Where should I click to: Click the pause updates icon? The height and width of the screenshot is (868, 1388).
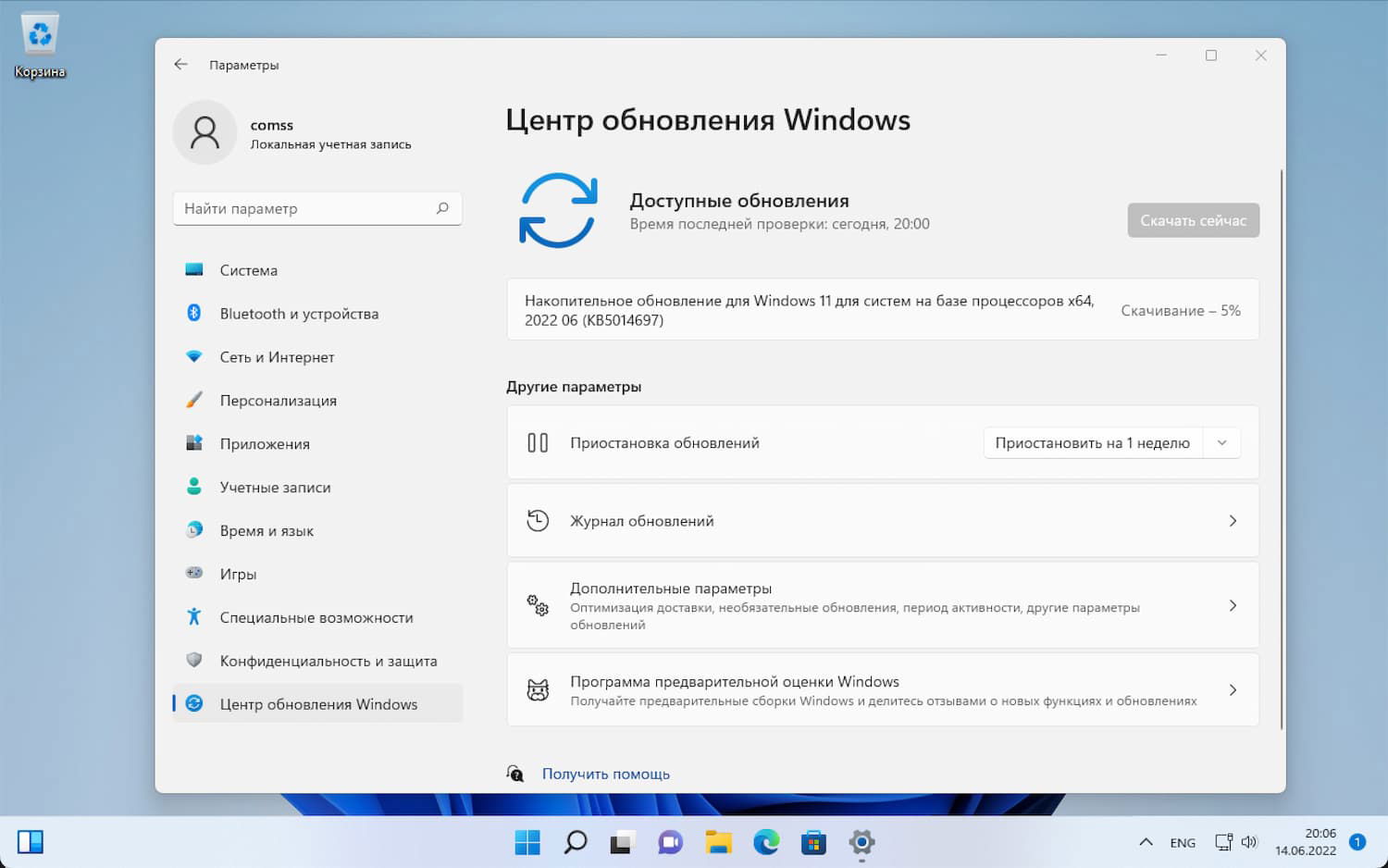[538, 442]
